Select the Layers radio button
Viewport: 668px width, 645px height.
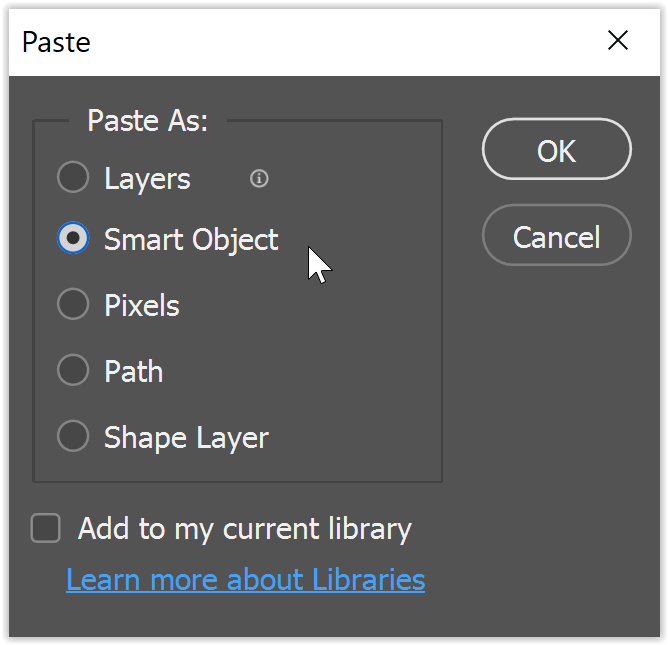pyautogui.click(x=73, y=179)
